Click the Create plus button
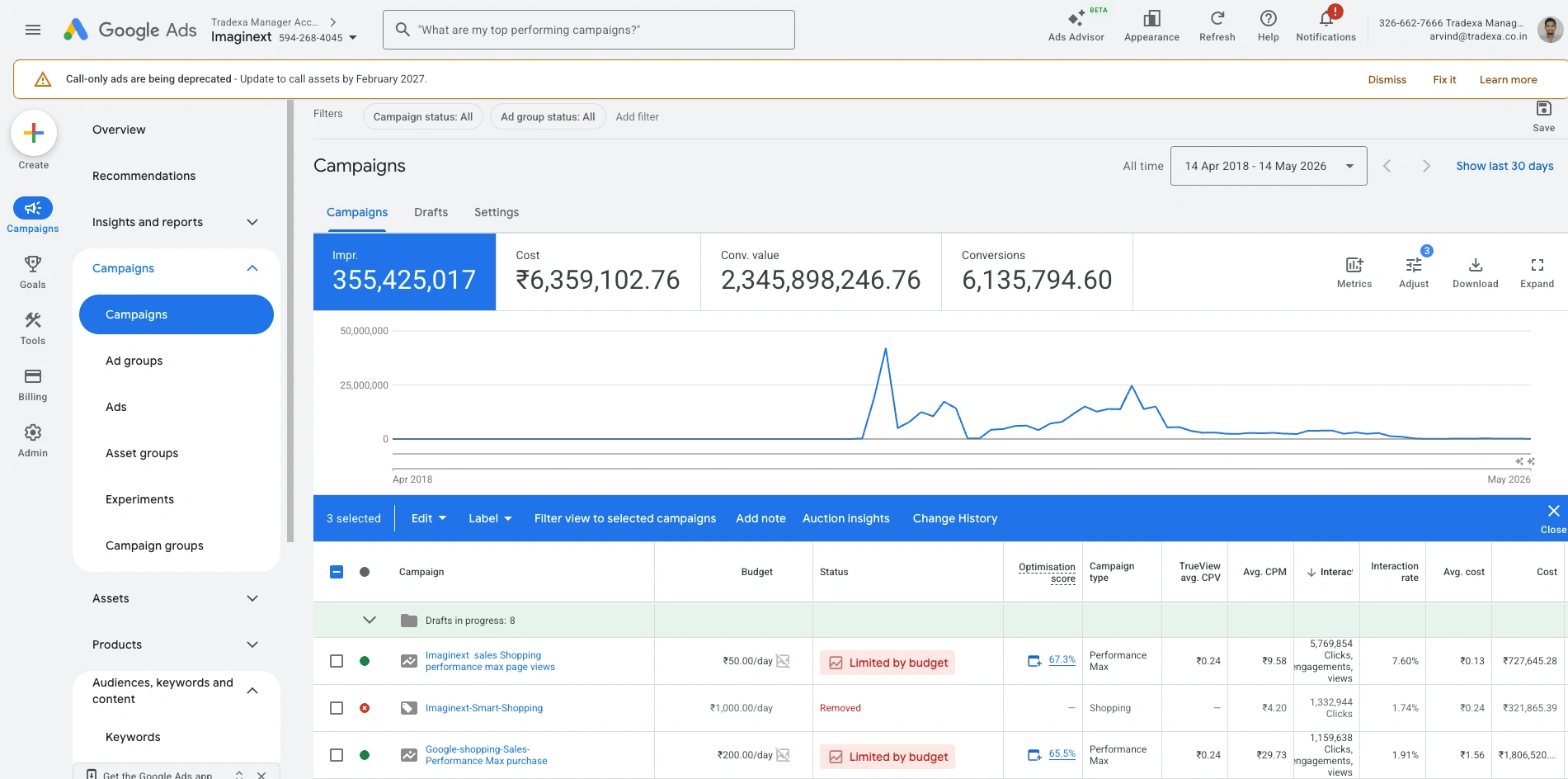Screen dimensions: 1568x779 (x=34, y=133)
